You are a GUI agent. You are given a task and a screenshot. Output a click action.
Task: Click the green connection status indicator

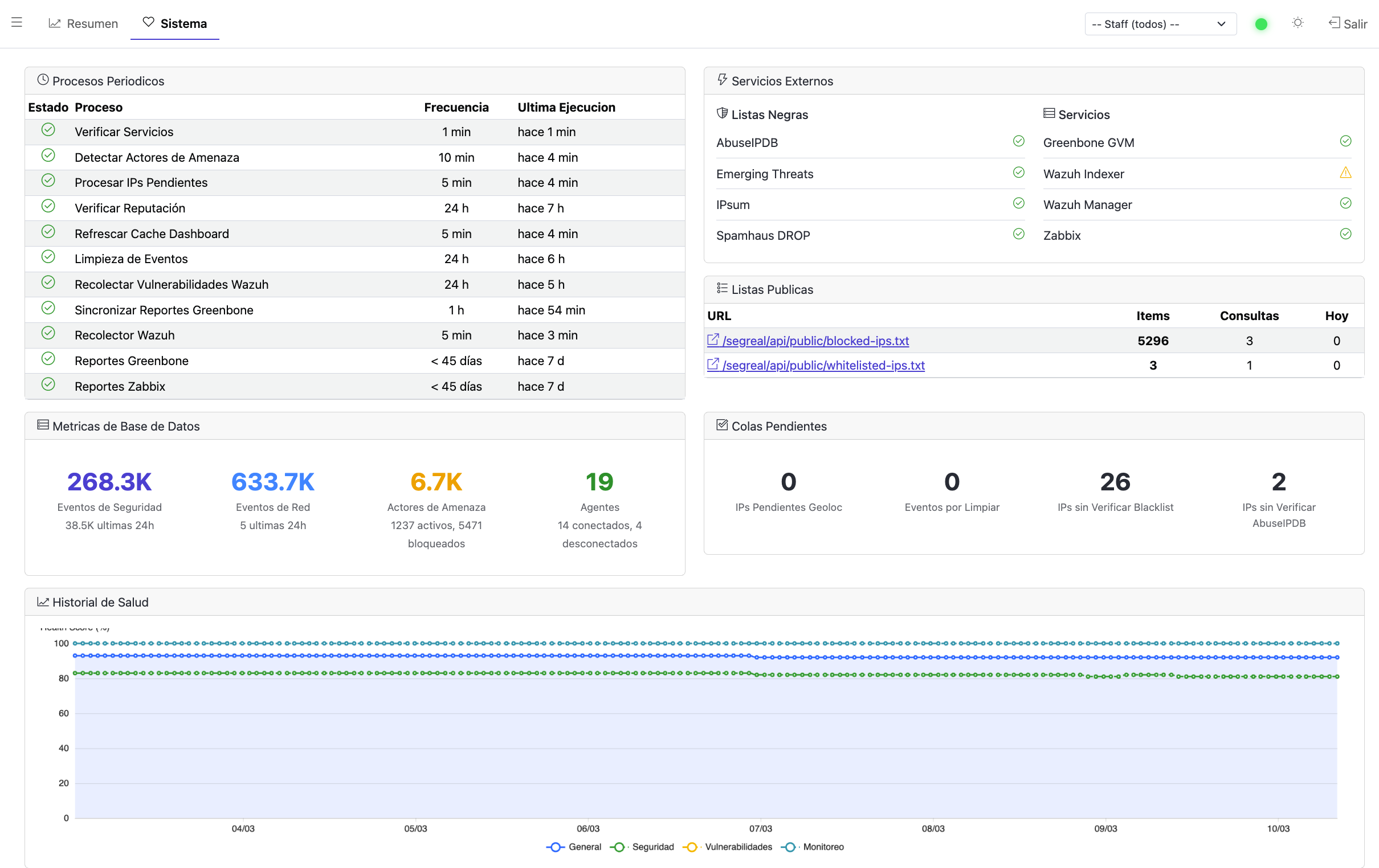coord(1260,24)
